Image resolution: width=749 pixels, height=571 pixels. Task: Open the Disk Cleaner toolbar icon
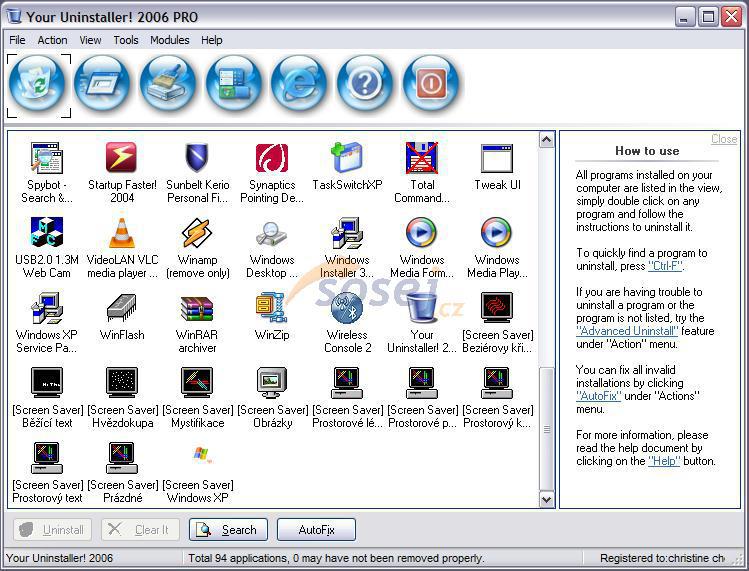click(x=168, y=85)
